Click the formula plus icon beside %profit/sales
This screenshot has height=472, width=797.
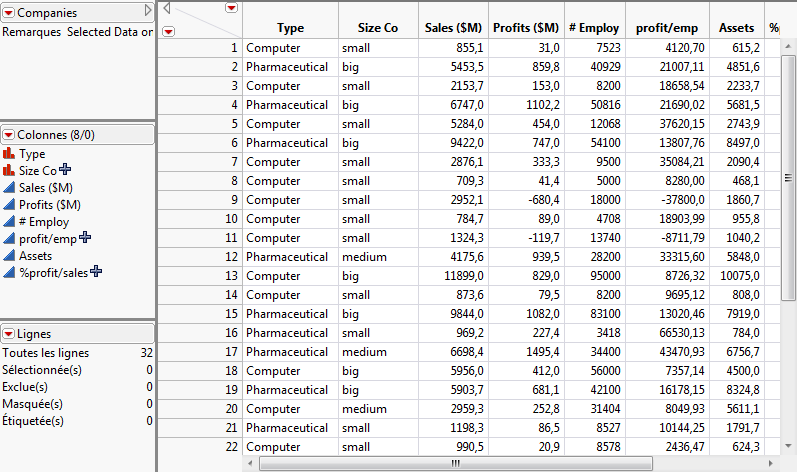pos(96,272)
